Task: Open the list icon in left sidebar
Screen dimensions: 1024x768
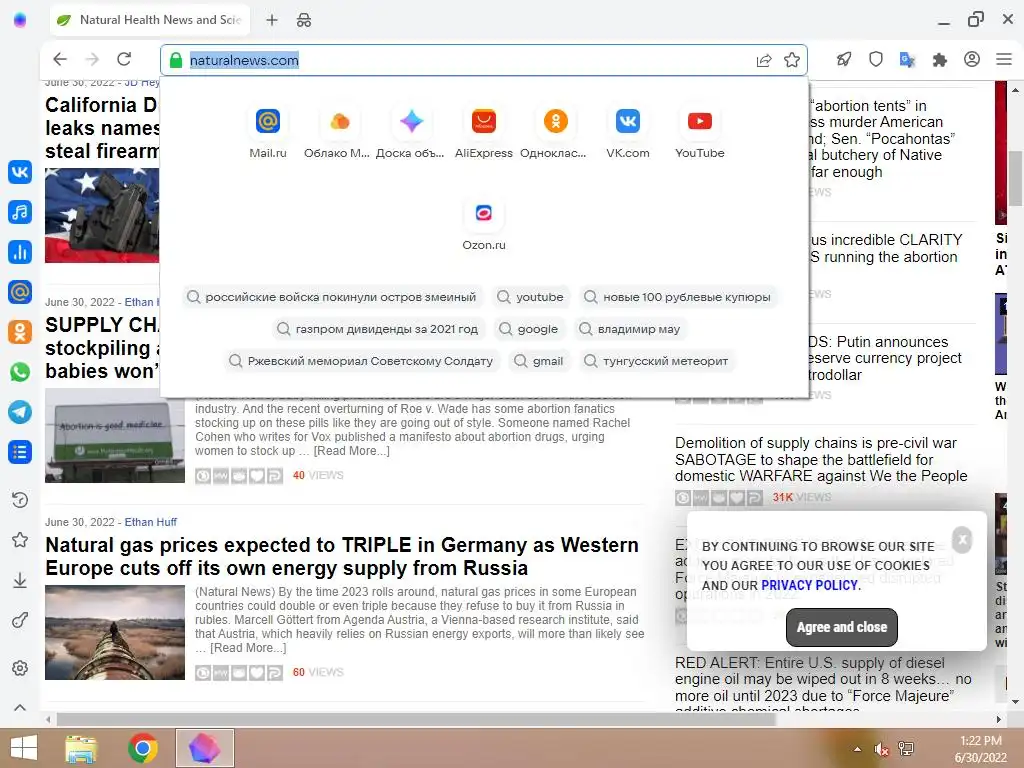Action: pos(20,452)
